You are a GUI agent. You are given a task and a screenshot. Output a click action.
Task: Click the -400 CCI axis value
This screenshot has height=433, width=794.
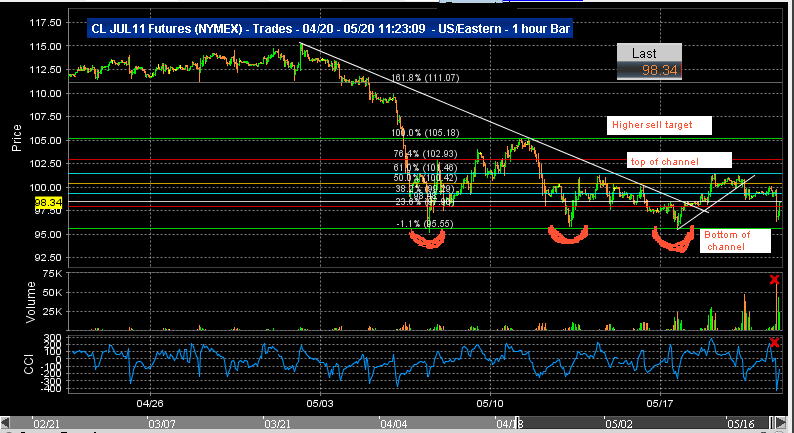pos(51,388)
